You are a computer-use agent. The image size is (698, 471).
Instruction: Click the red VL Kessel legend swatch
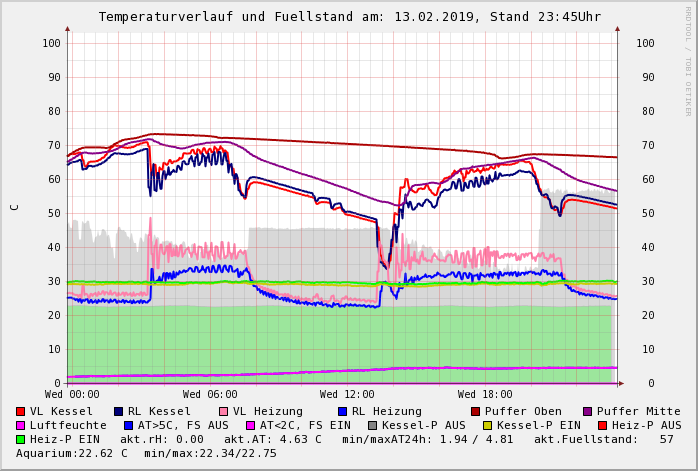(21, 411)
